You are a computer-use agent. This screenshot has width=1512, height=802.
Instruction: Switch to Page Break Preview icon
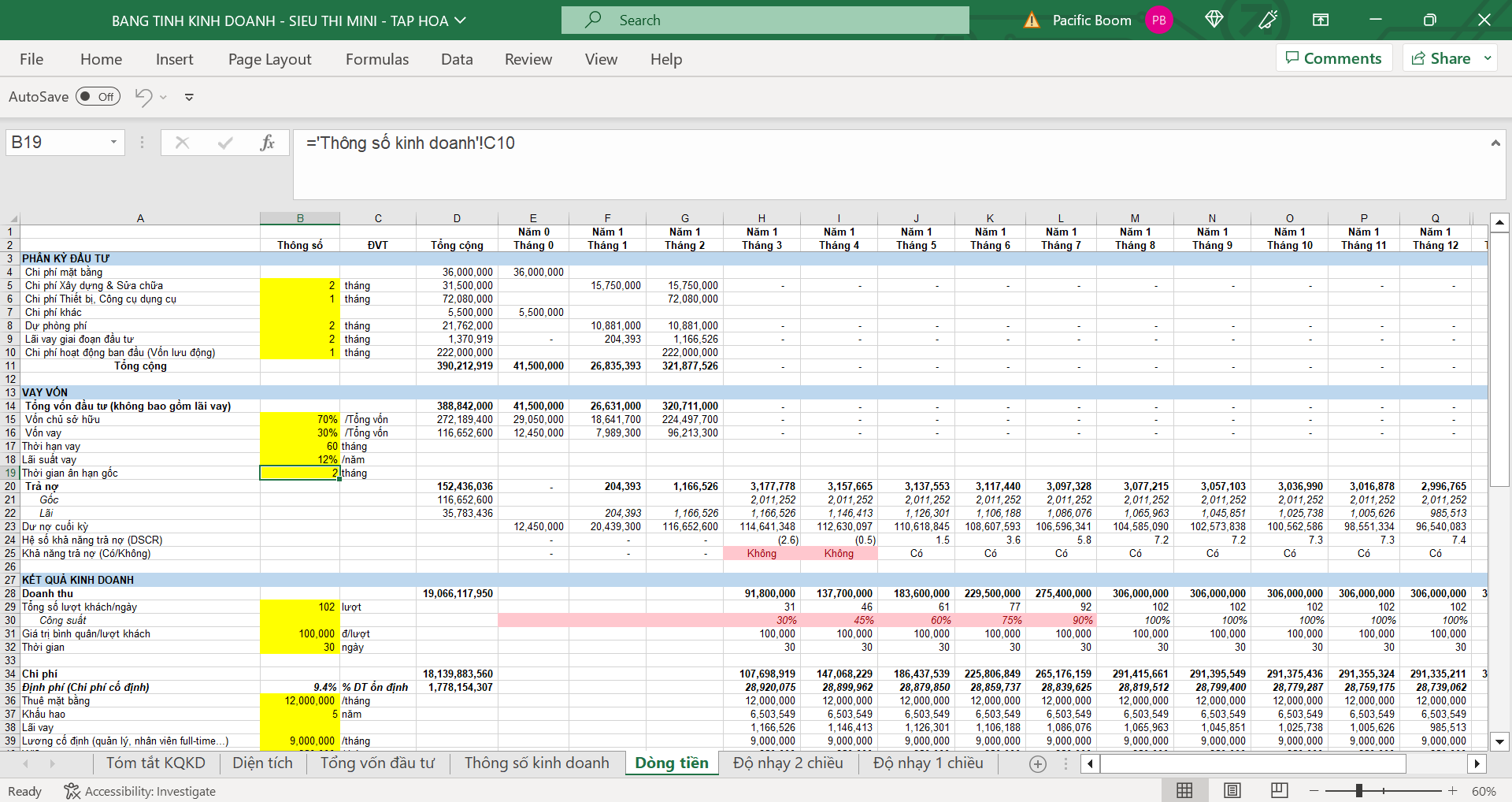[1279, 790]
